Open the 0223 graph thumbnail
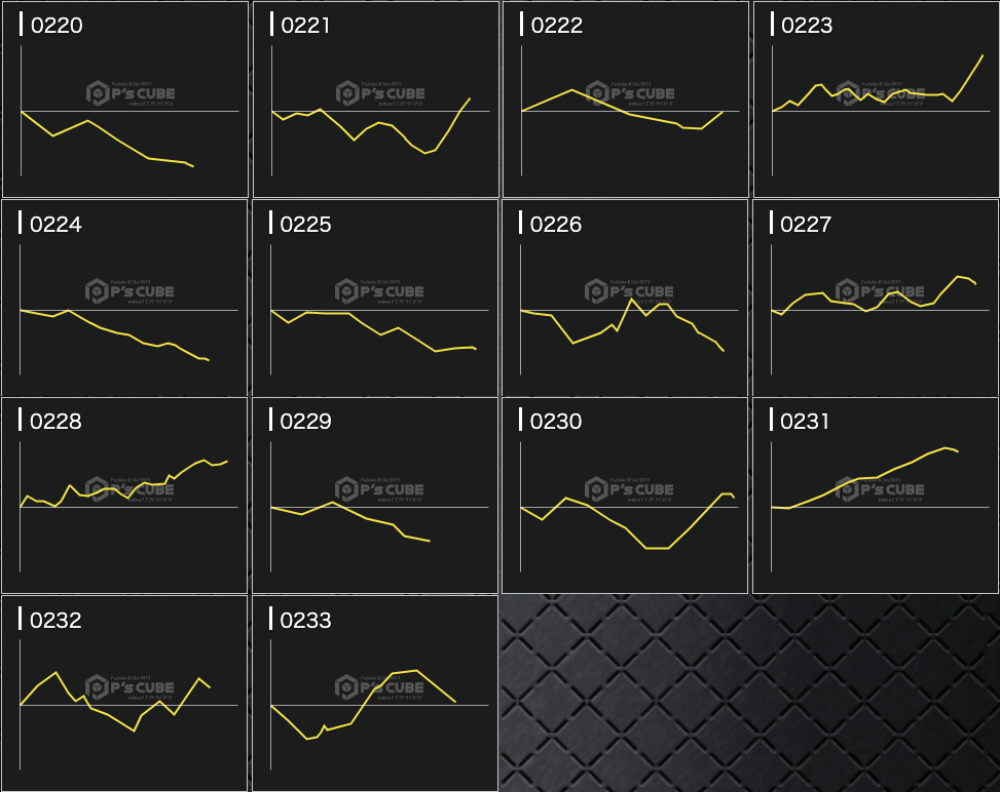The image size is (1000, 792). (875, 100)
